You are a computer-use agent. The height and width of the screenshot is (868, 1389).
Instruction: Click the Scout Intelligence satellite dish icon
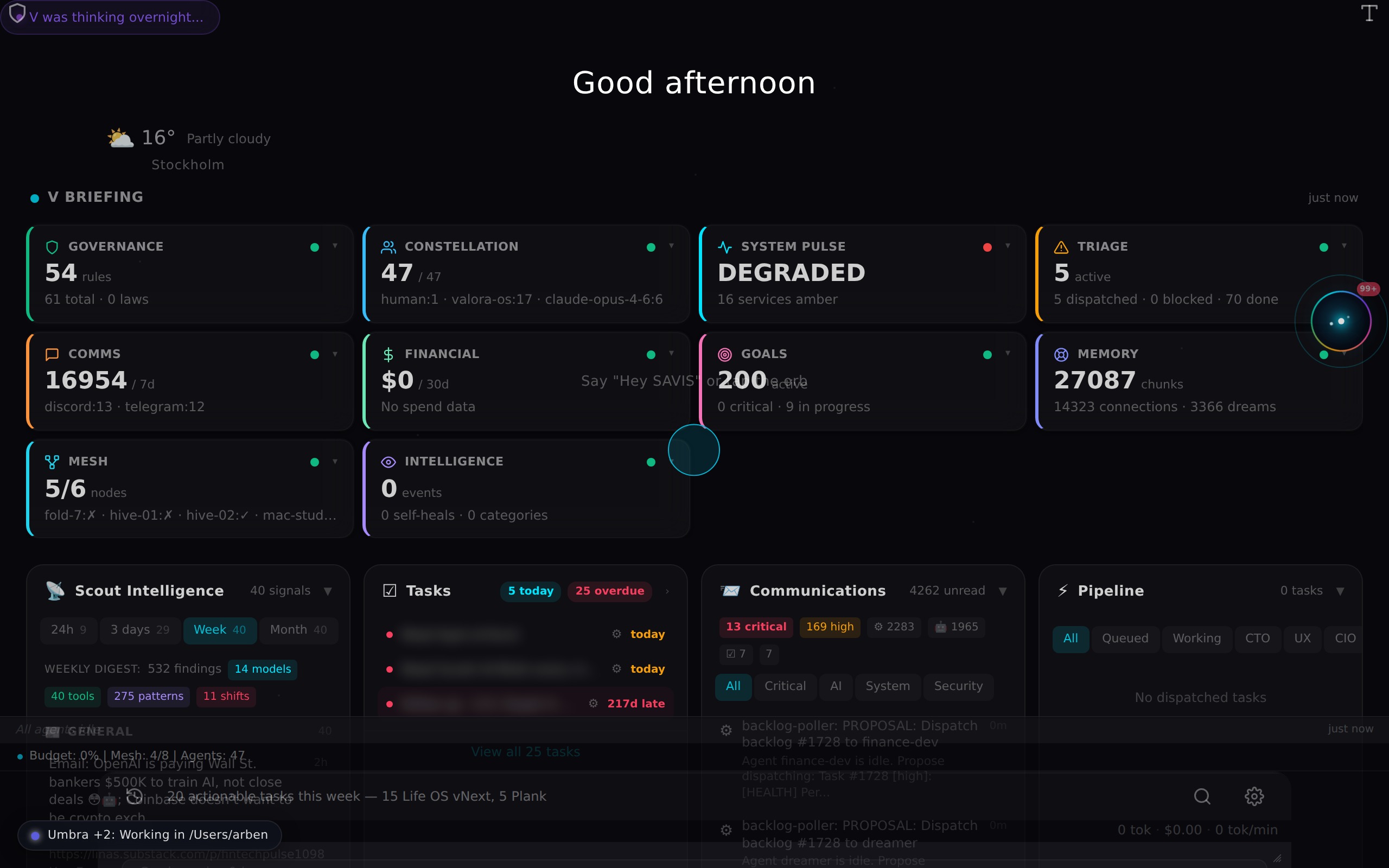55,591
